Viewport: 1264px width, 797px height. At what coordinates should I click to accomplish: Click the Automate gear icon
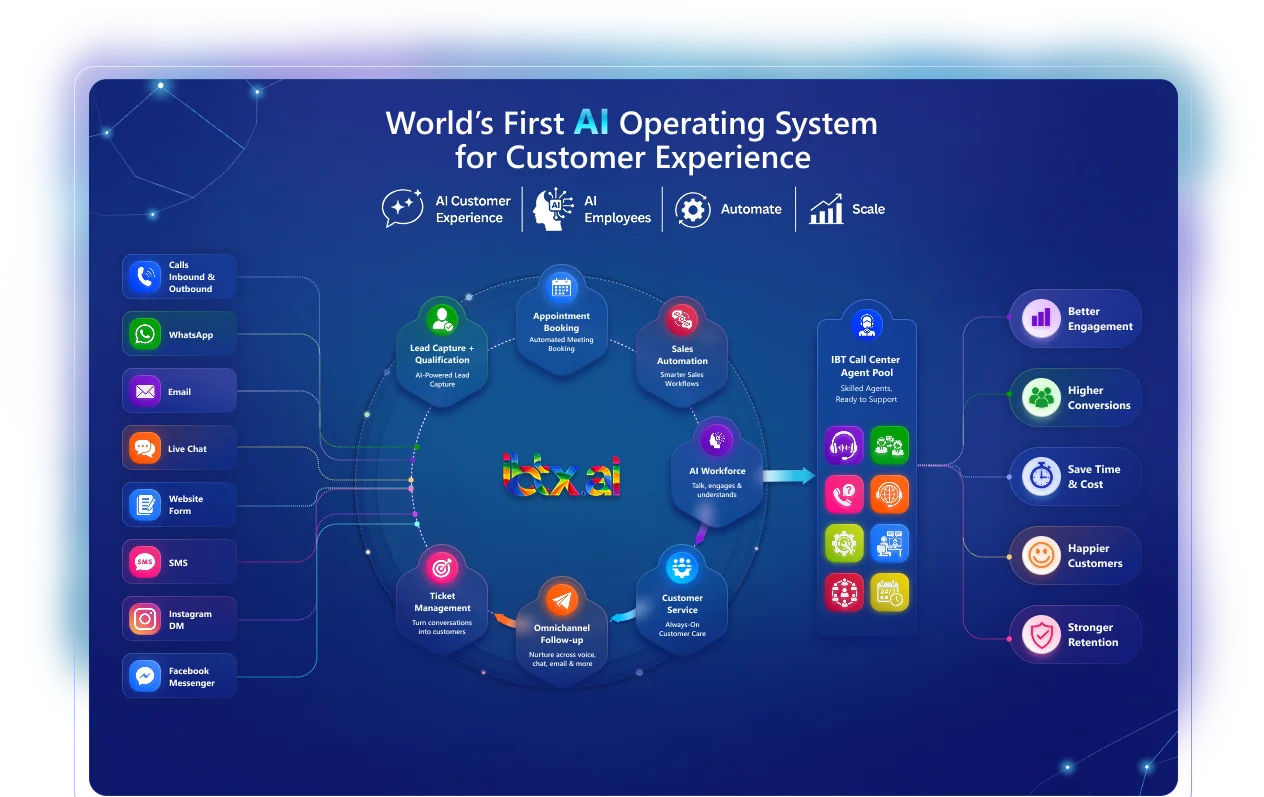[x=692, y=209]
